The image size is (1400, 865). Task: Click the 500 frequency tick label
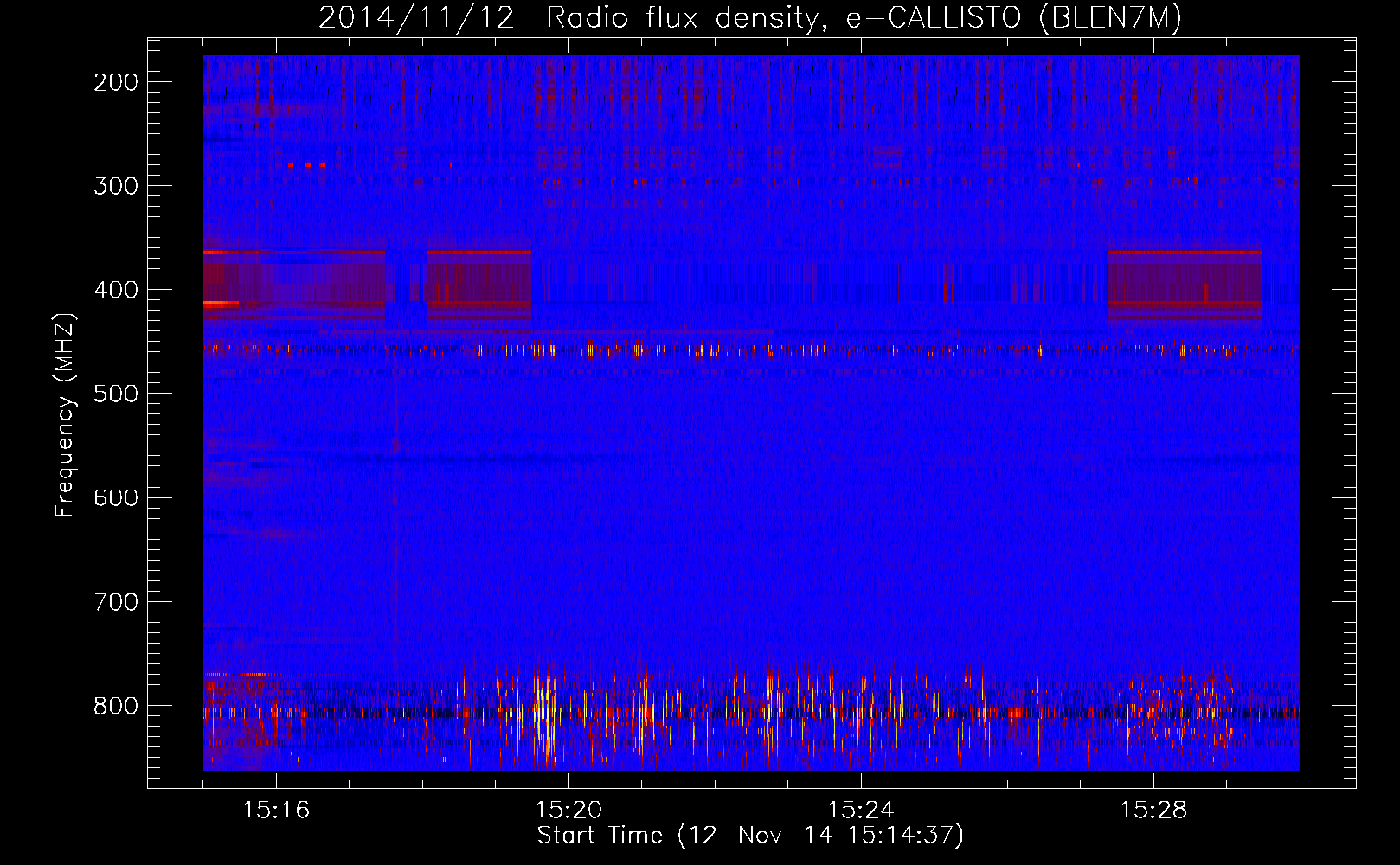point(116,394)
